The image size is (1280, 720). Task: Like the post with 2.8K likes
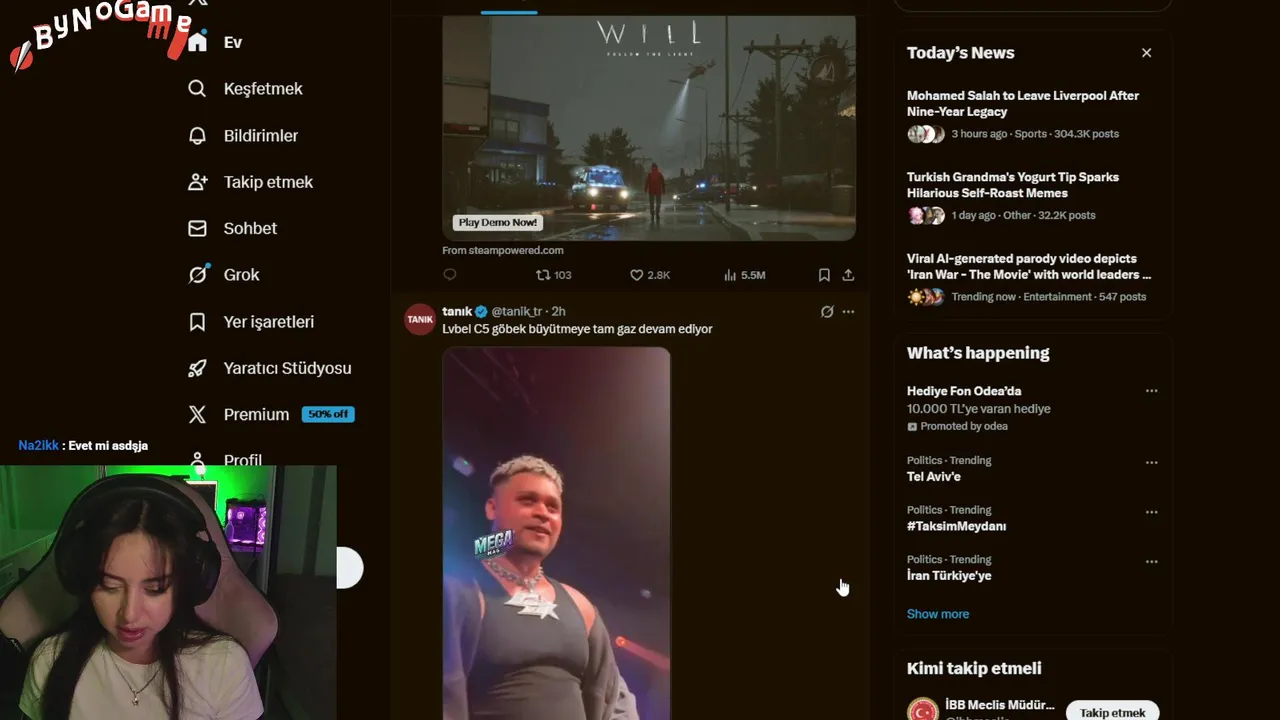coord(650,275)
